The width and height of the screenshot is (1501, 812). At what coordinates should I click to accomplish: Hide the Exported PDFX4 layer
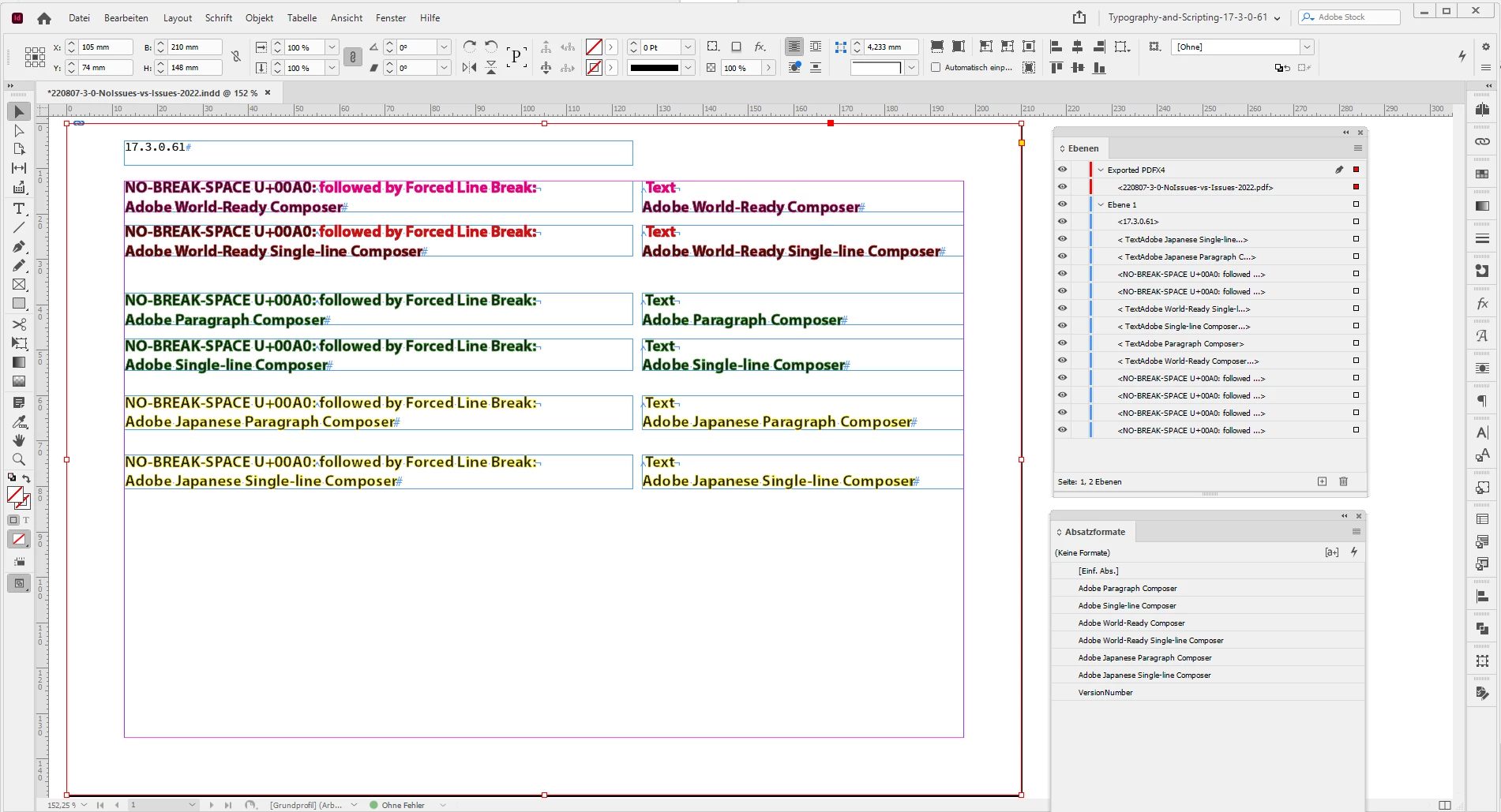click(1062, 170)
